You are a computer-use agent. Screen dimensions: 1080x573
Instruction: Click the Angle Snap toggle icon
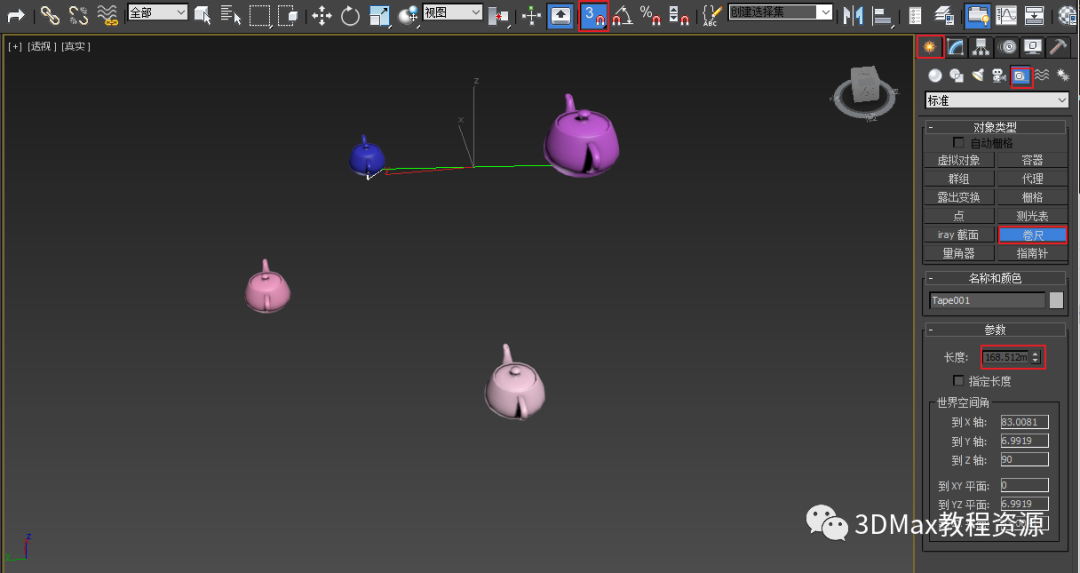(x=623, y=15)
